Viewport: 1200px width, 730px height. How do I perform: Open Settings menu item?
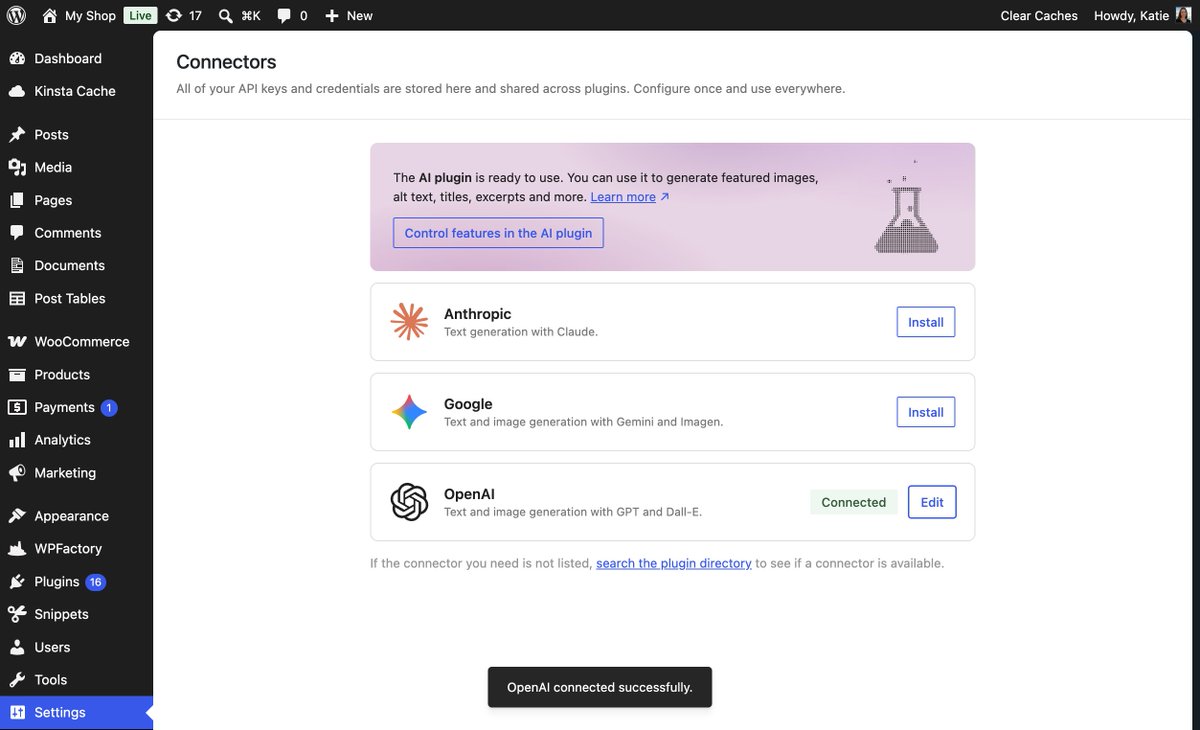(76, 712)
